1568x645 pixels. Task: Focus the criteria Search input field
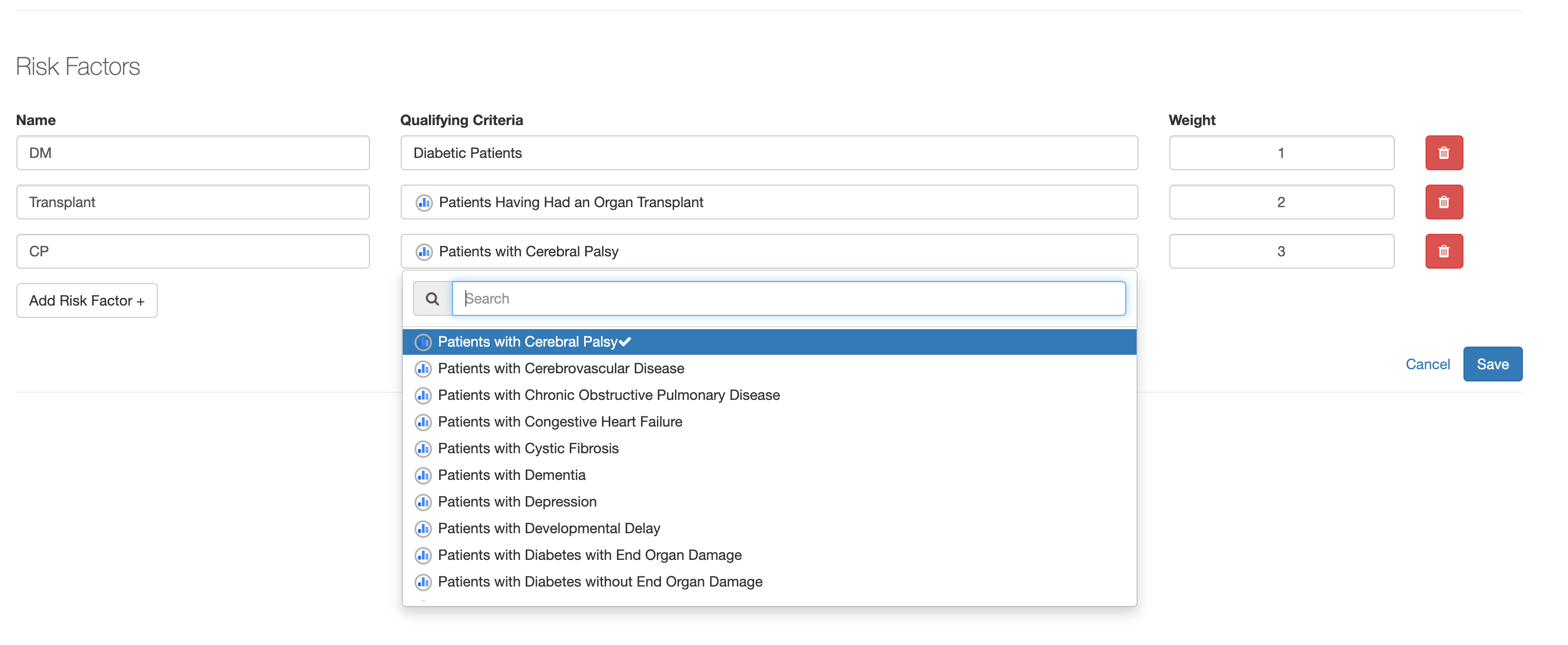tap(788, 298)
